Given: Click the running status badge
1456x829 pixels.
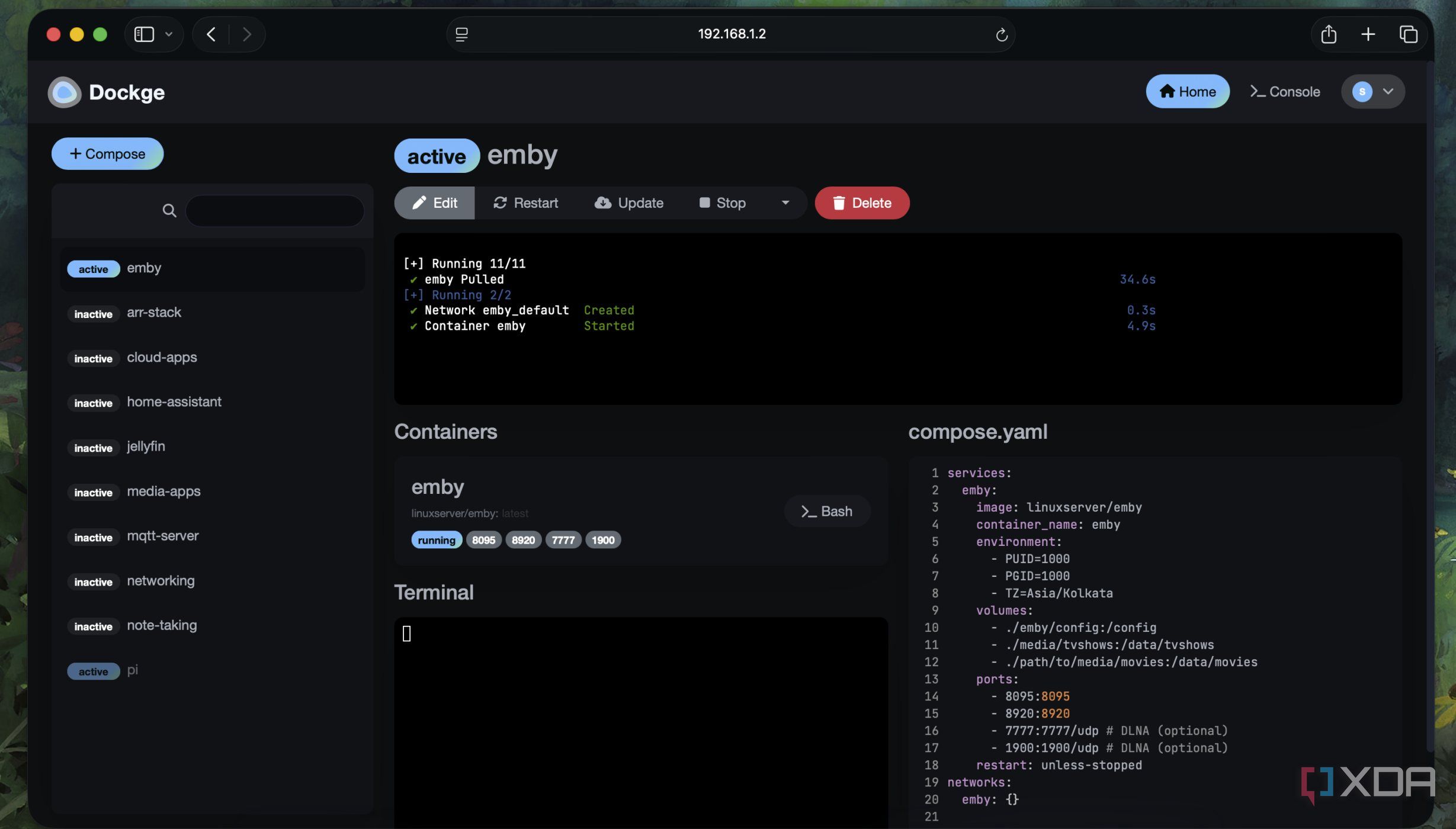Looking at the screenshot, I should pyautogui.click(x=437, y=540).
